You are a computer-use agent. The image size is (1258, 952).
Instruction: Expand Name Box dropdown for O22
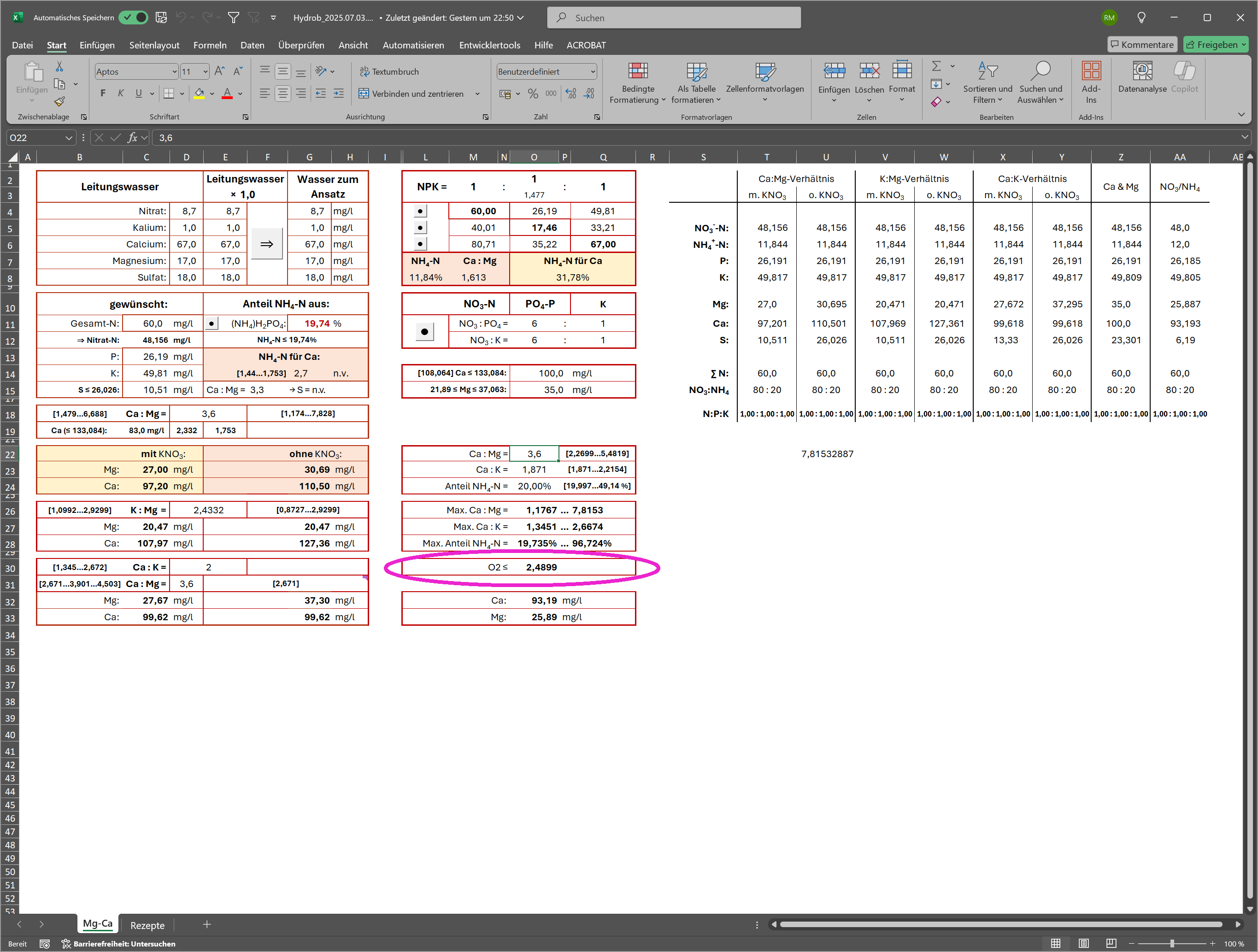[69, 138]
